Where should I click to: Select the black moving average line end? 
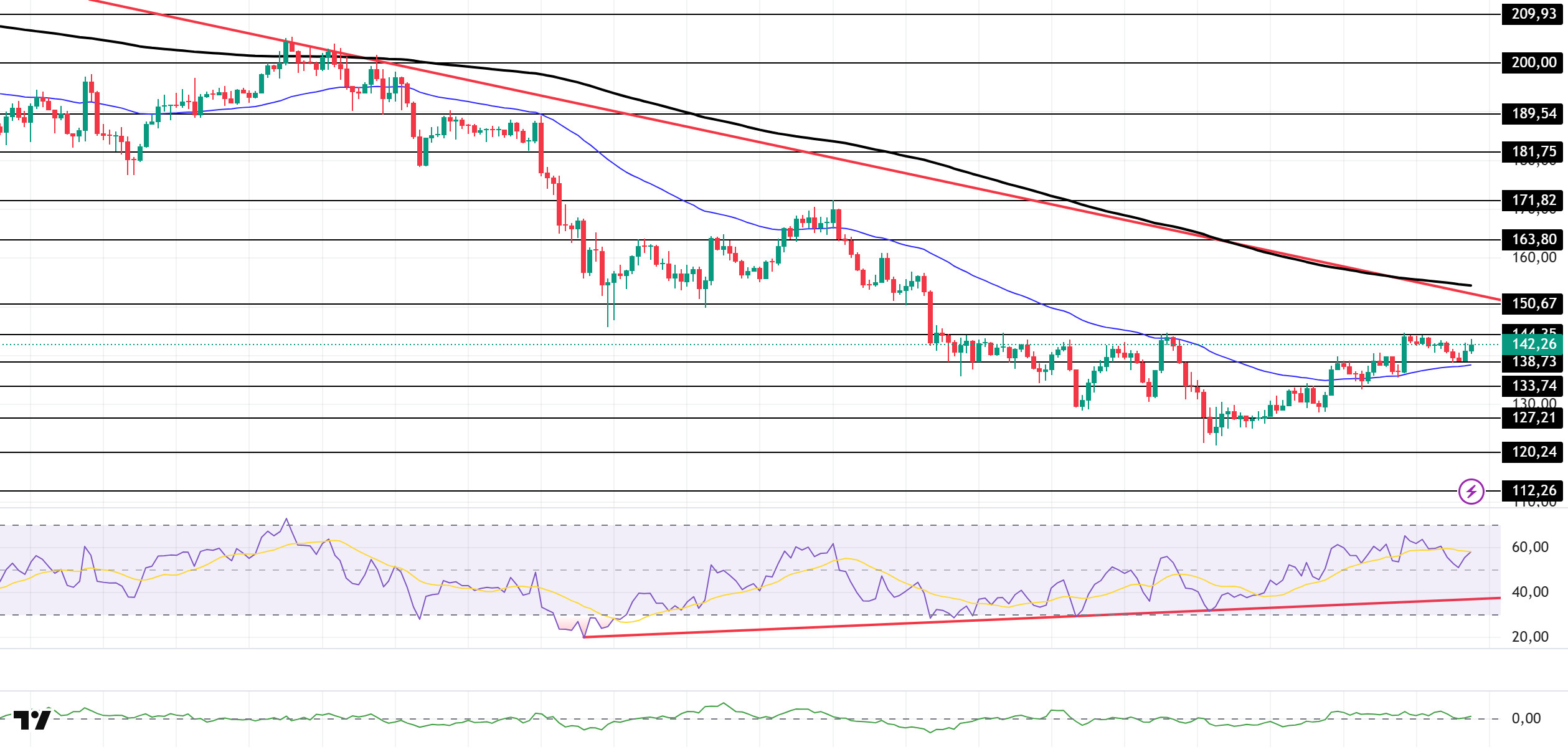[x=1470, y=285]
